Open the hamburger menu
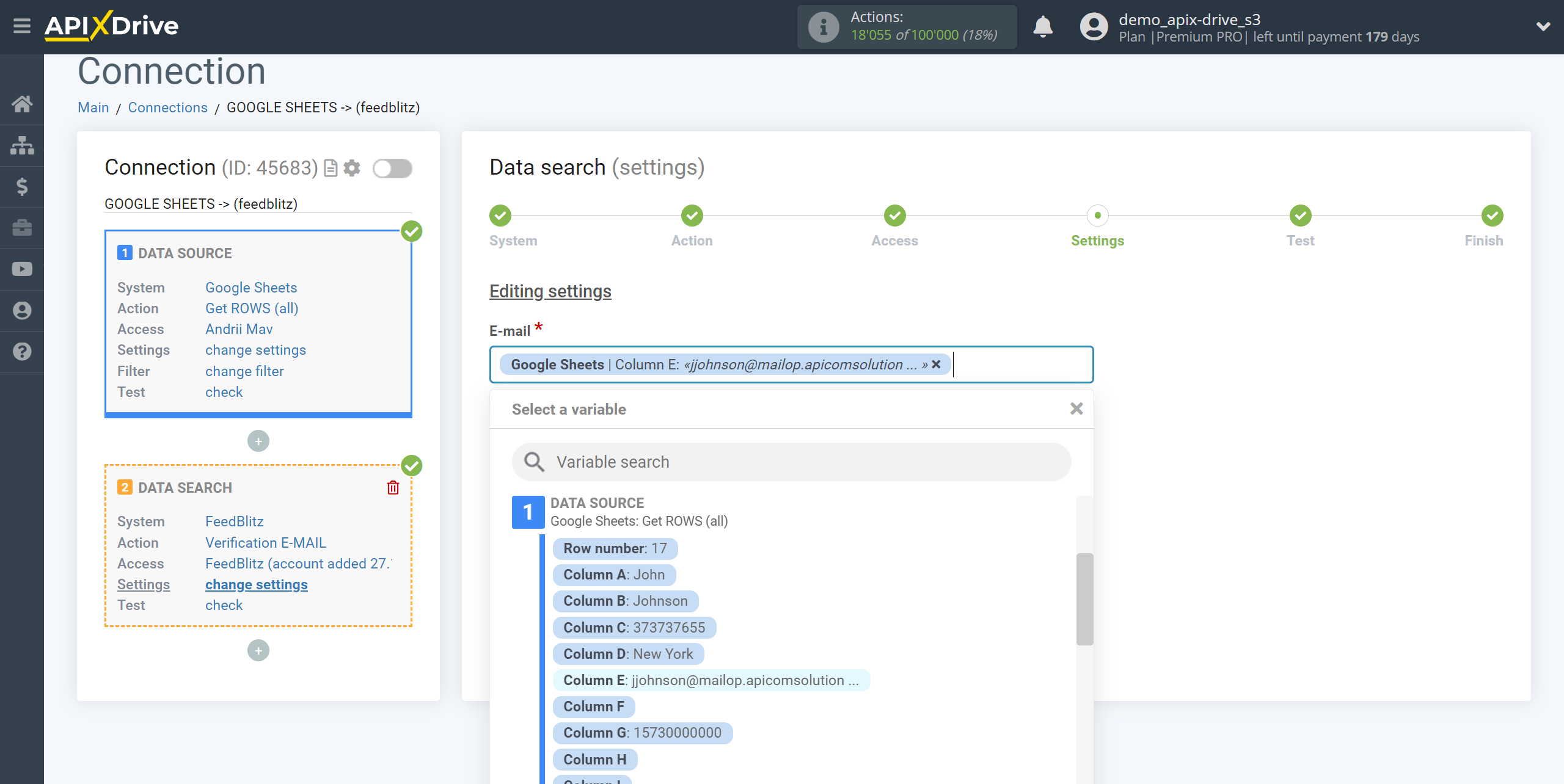 [22, 26]
